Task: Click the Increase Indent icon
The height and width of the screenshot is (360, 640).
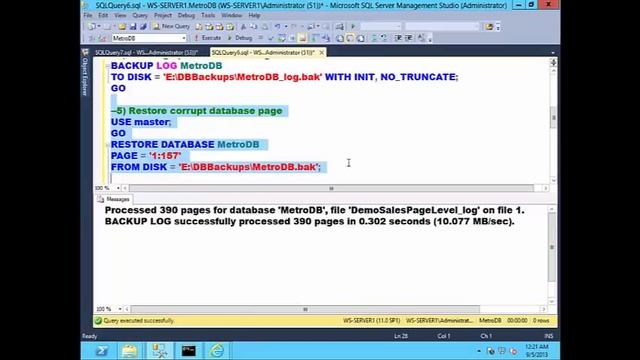Action: [409, 38]
